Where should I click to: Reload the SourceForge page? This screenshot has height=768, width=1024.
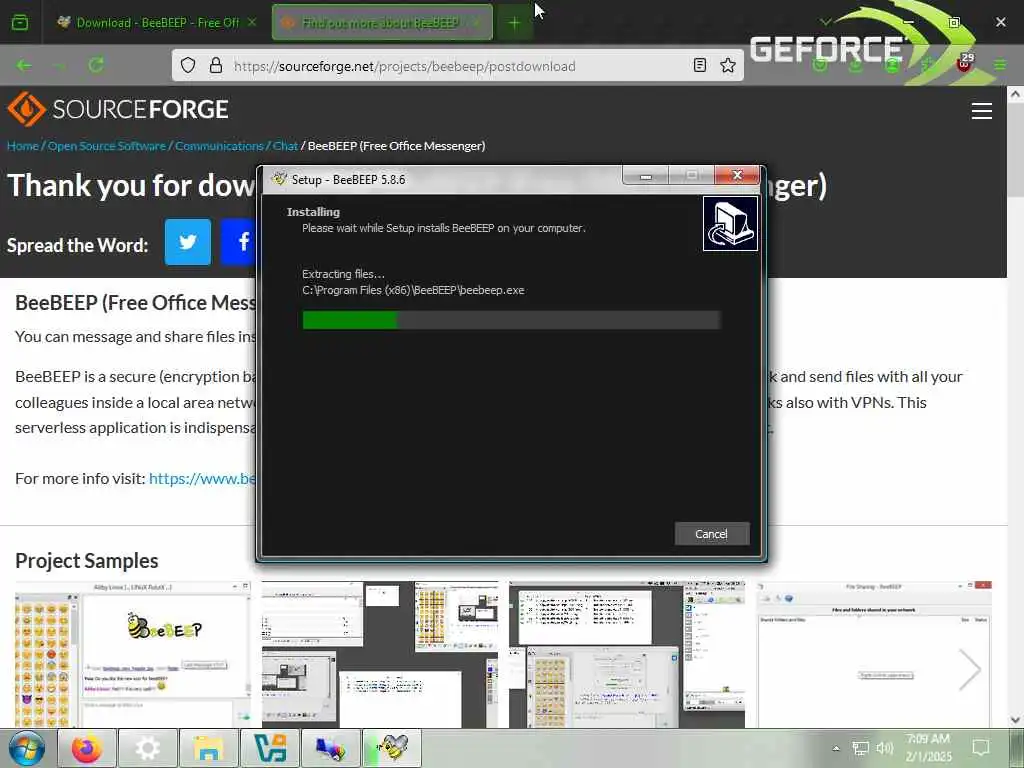click(96, 65)
